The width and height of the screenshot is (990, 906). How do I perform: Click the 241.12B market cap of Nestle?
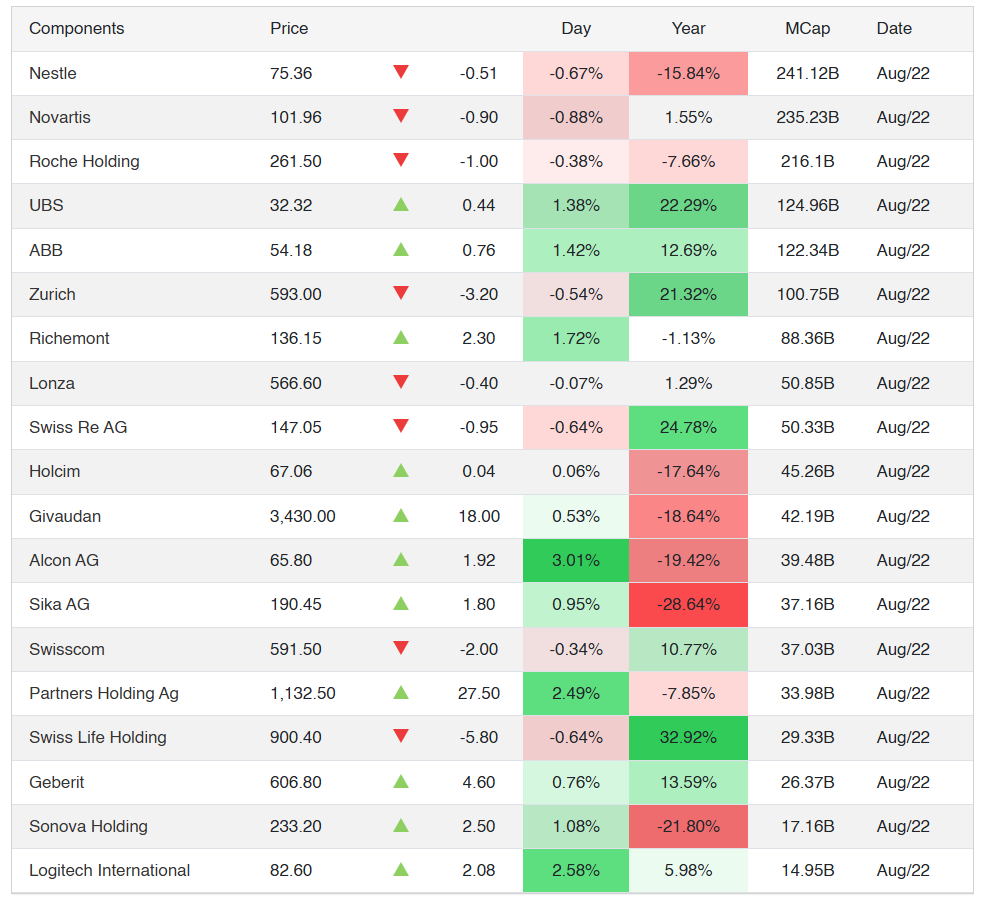pyautogui.click(x=808, y=73)
